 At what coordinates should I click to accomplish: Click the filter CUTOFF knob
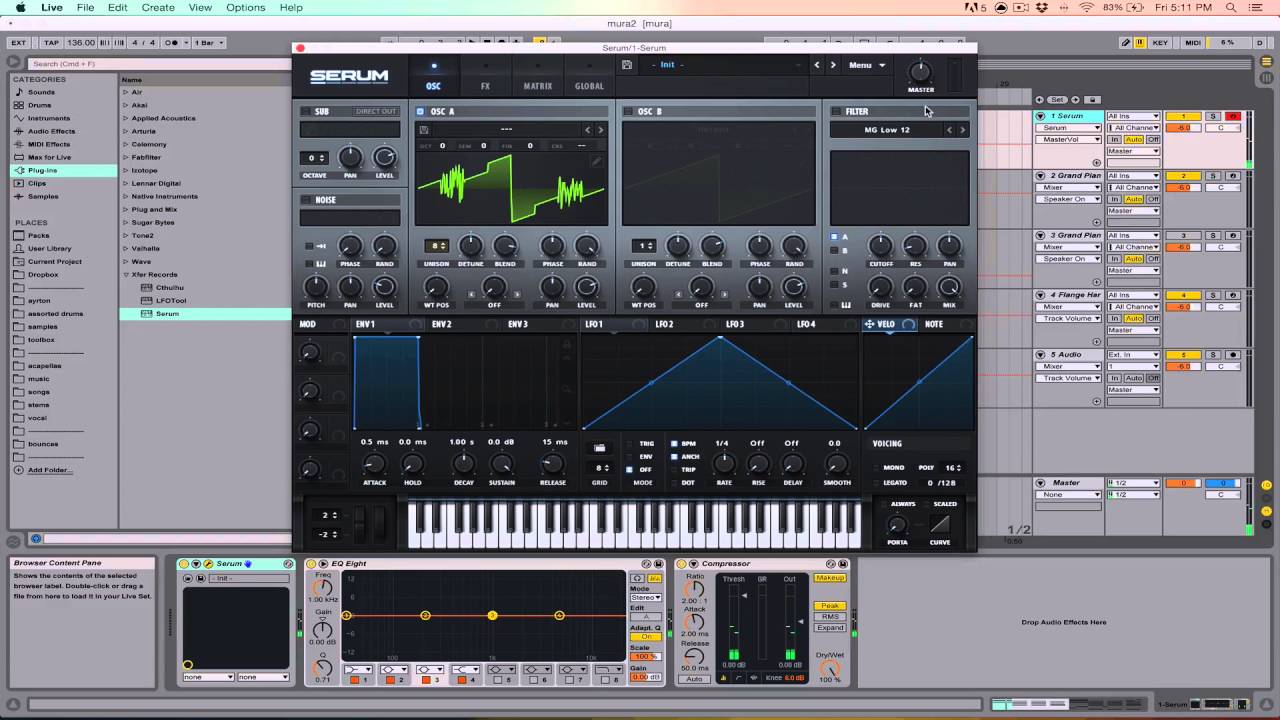click(x=880, y=246)
